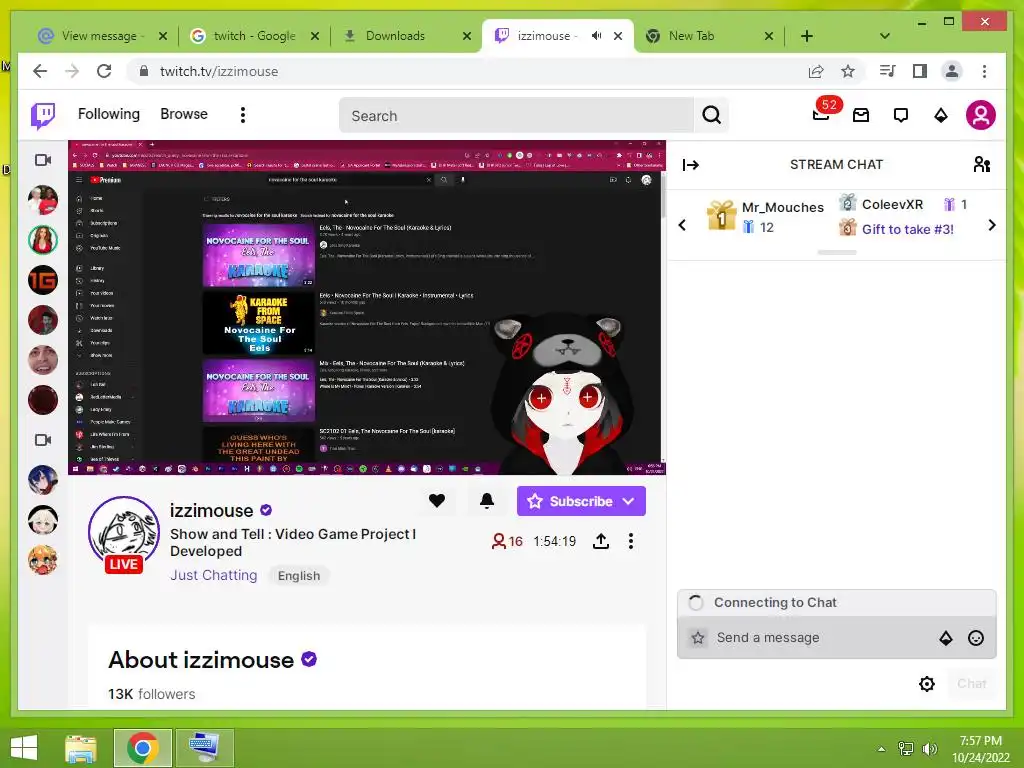The height and width of the screenshot is (768, 1024).
Task: Open the Following page
Action: click(x=108, y=114)
